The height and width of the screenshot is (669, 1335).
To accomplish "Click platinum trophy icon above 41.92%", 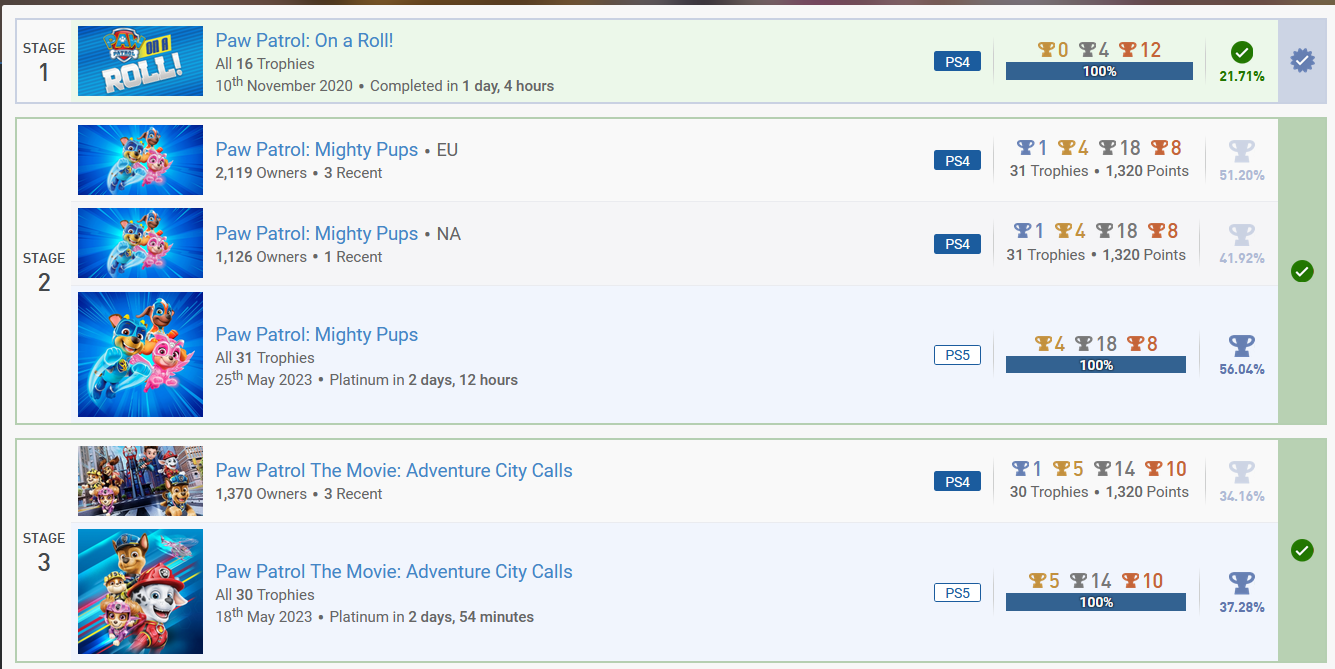I will point(1241,235).
